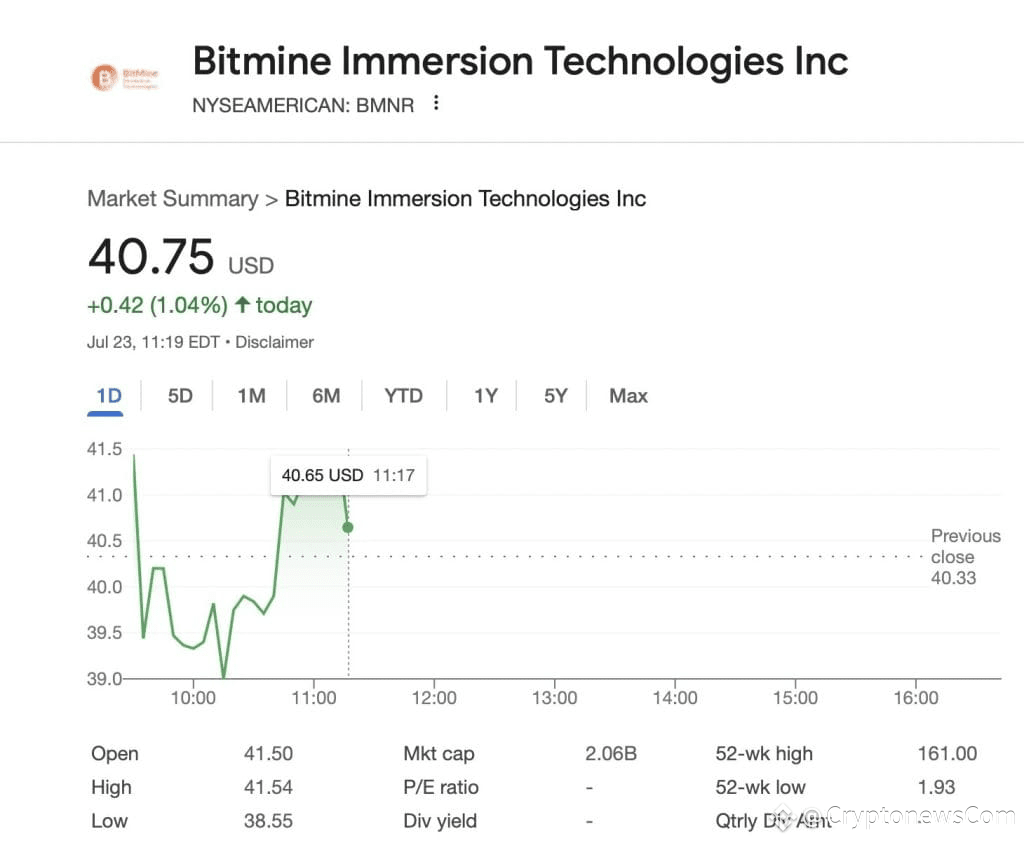Click the green chart marker dot at 11:17
This screenshot has height=843, width=1024.
348,527
